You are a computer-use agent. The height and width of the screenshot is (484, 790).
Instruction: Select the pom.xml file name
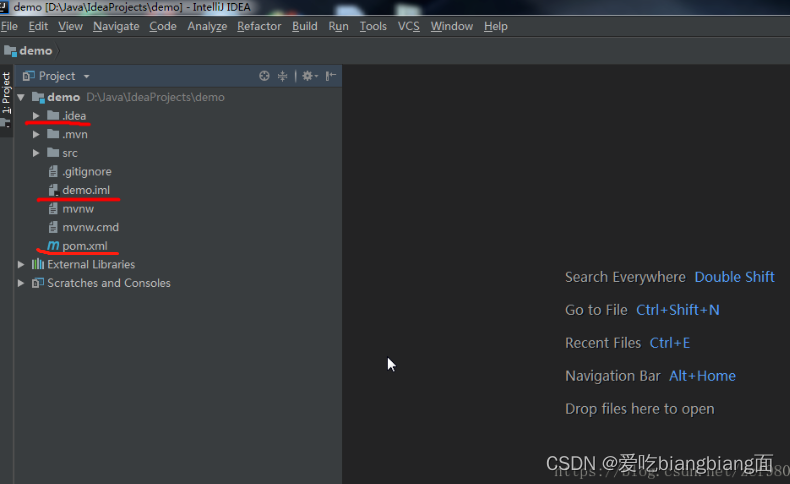coord(85,246)
